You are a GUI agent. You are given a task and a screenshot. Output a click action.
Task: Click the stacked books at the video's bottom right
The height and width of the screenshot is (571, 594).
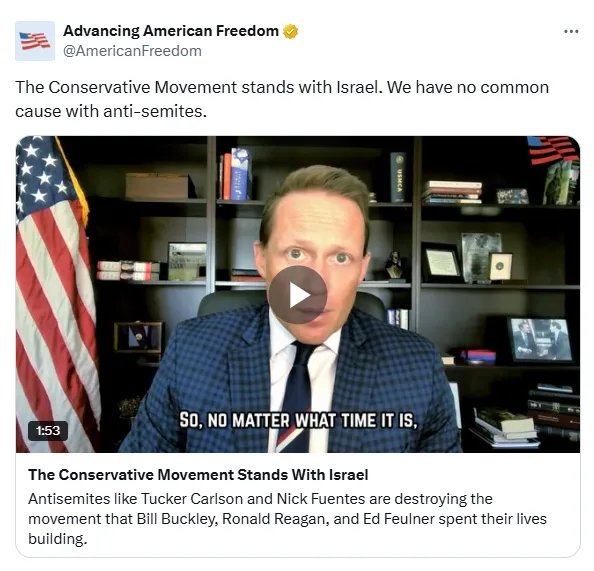[x=506, y=426]
